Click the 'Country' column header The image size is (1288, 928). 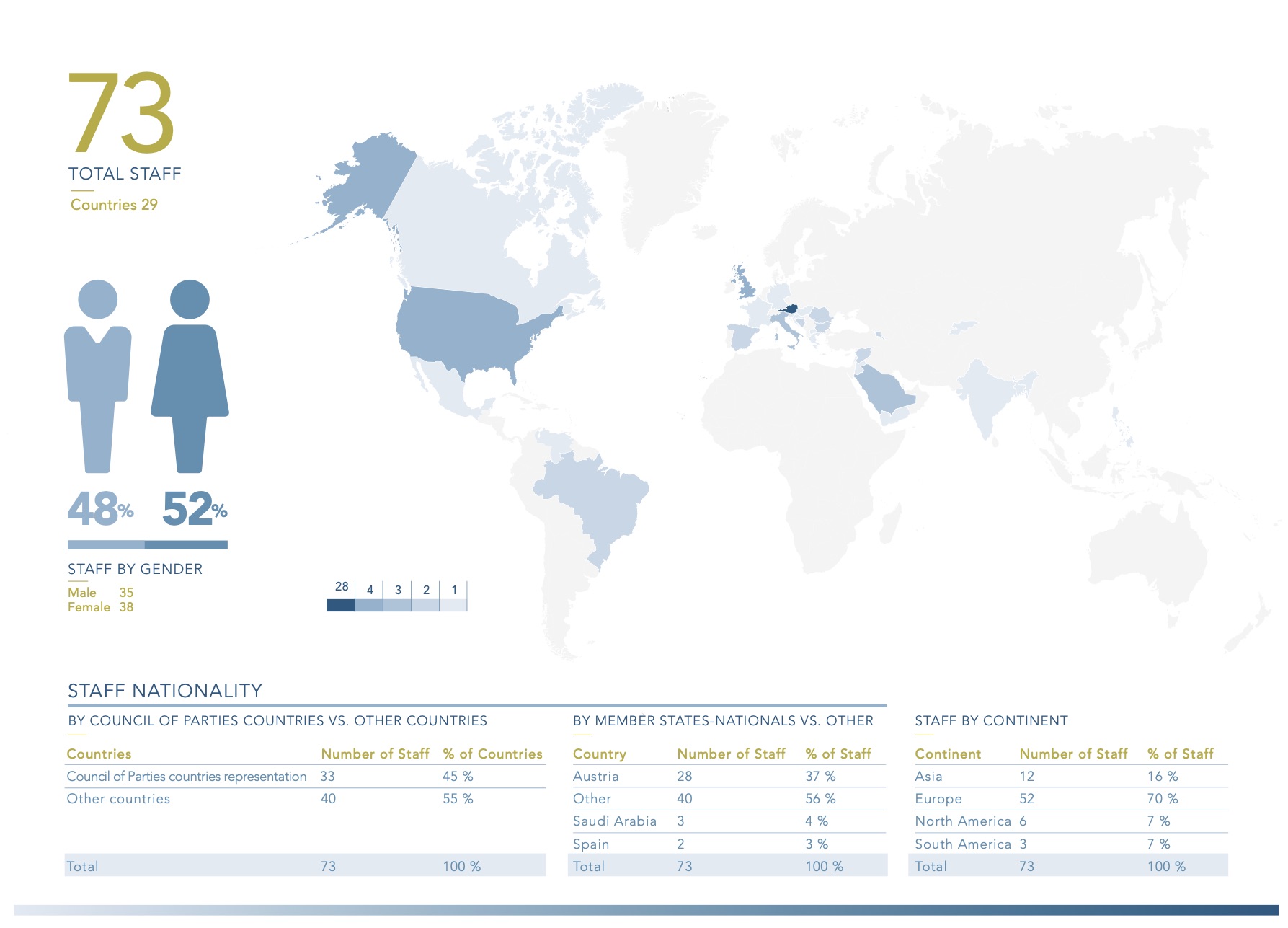point(599,754)
